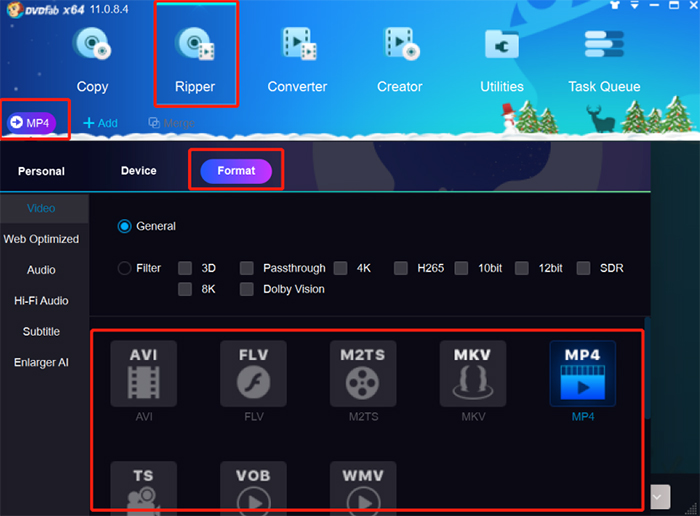The image size is (700, 516).
Task: Select Web Optimized in the sidebar
Action: 41,239
